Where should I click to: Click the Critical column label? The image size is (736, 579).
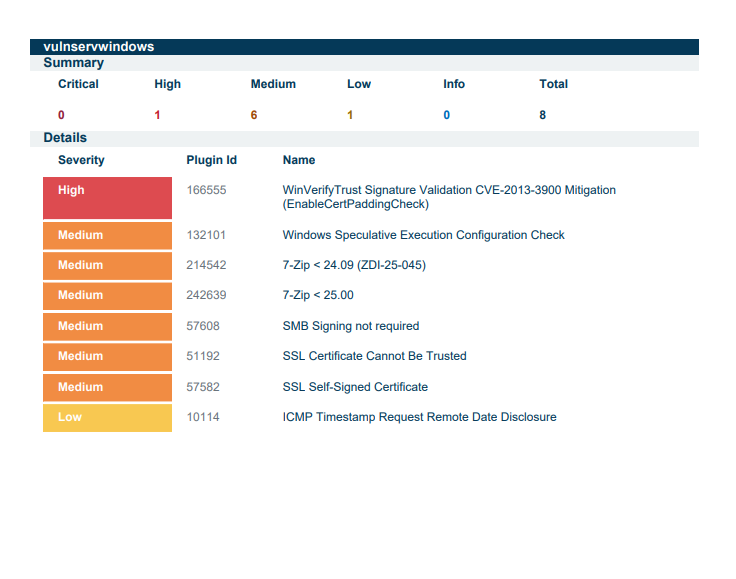78,84
